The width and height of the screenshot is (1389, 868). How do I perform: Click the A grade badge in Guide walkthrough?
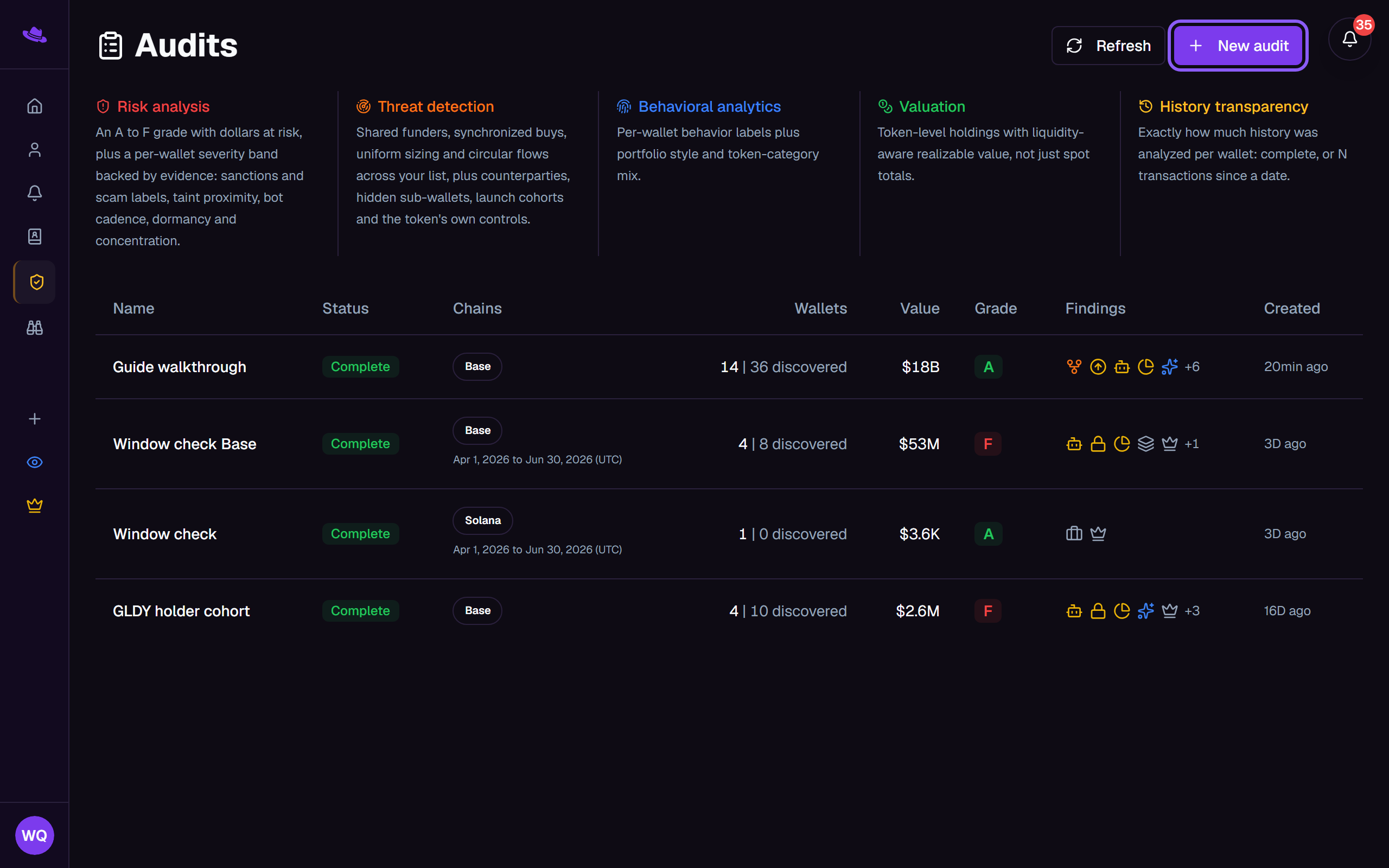[x=989, y=366]
